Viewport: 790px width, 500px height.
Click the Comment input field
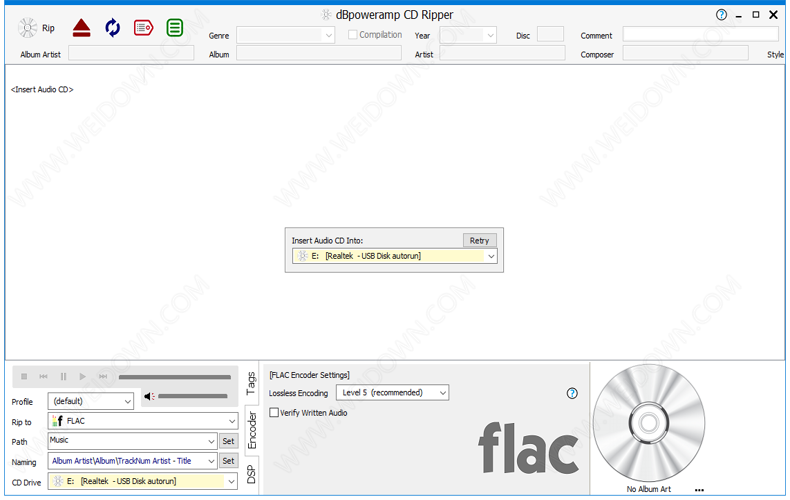coord(700,34)
